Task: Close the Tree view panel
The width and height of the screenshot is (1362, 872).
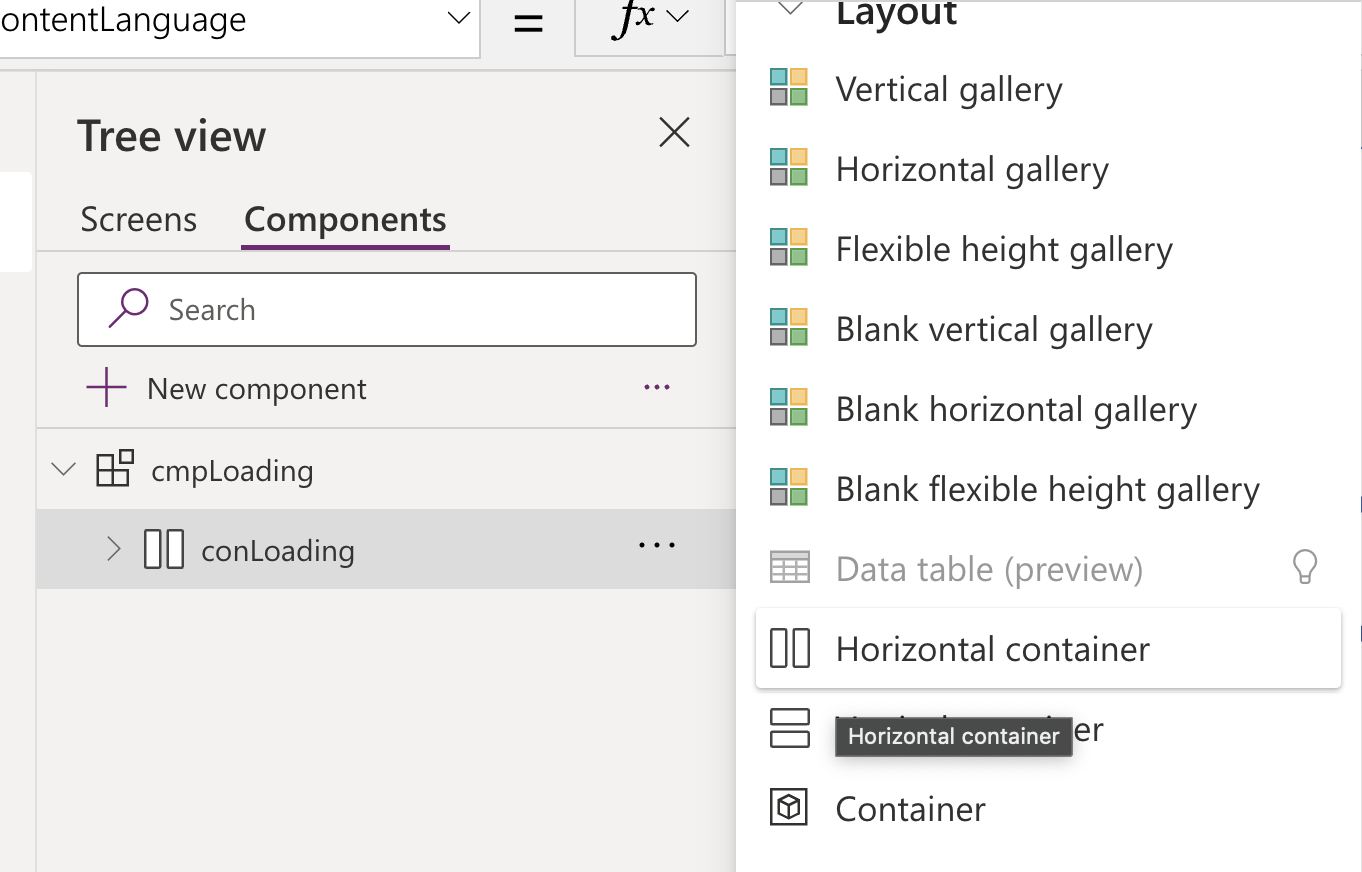Action: (x=674, y=132)
